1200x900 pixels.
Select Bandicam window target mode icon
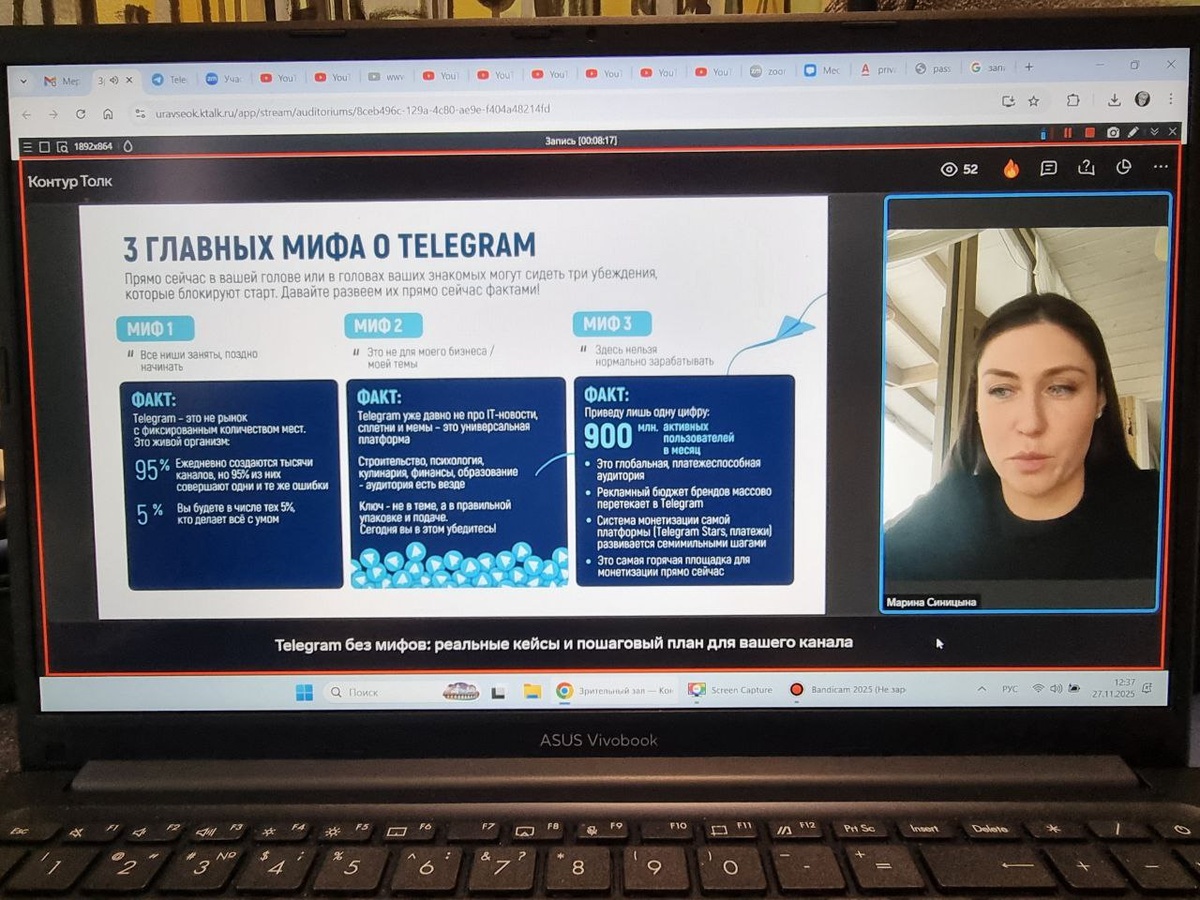tap(44, 146)
